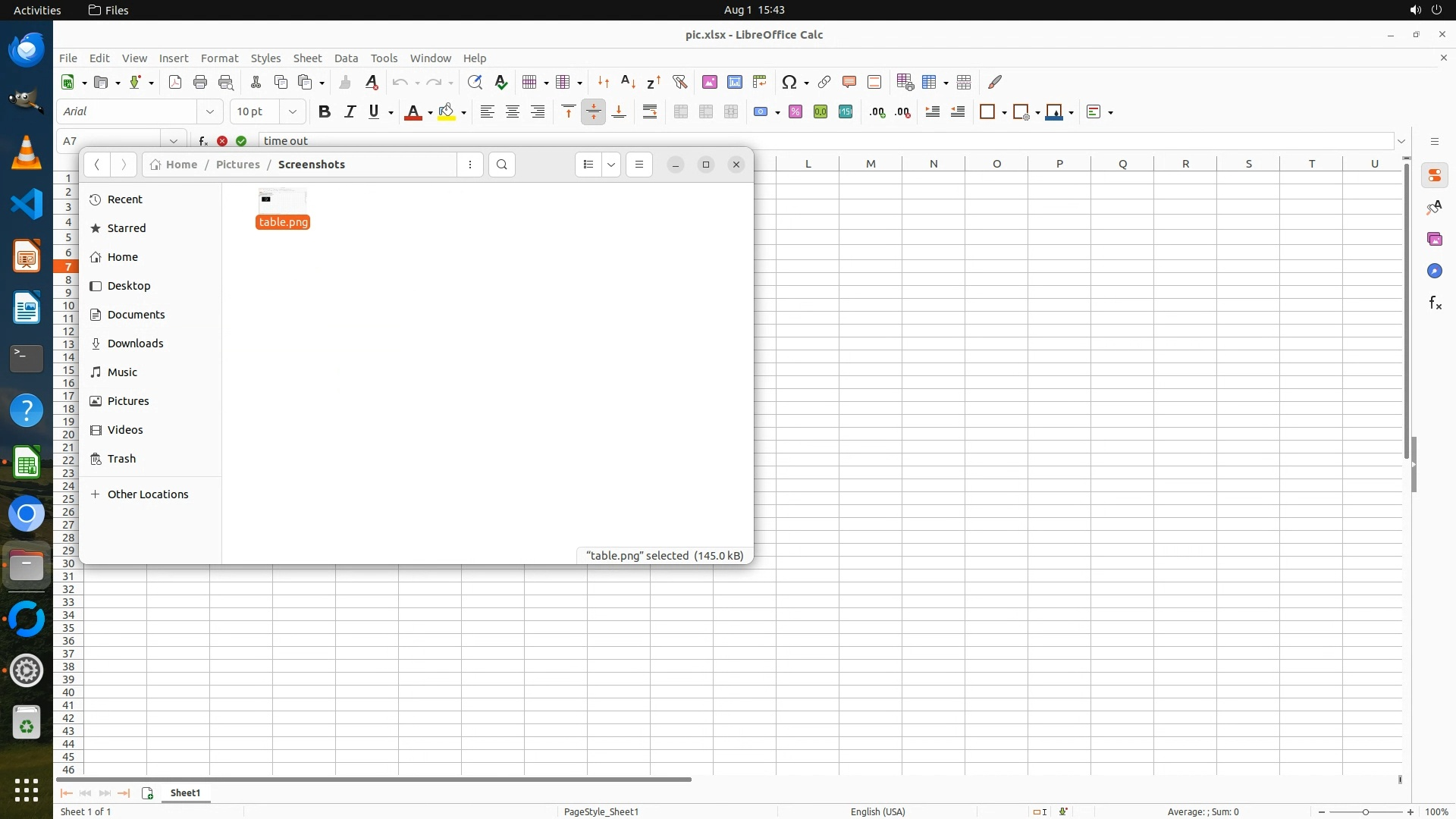Toggle Wrap Text button
The height and width of the screenshot is (819, 1456).
click(x=650, y=112)
